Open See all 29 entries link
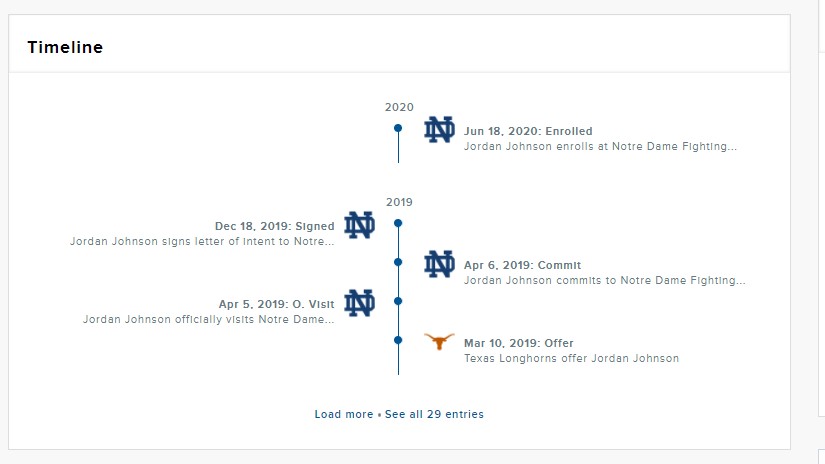This screenshot has width=825, height=464. (434, 414)
